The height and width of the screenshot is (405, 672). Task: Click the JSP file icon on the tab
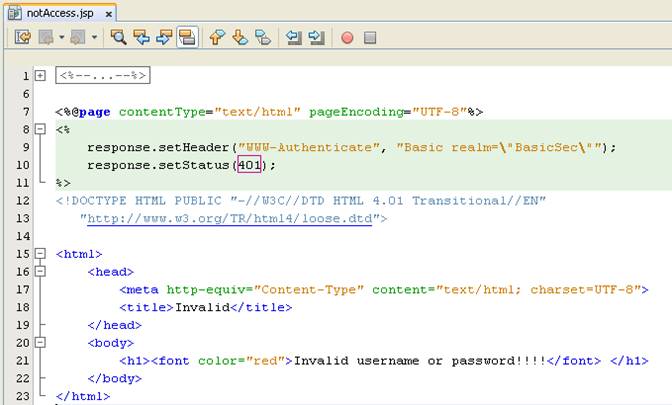[15, 13]
